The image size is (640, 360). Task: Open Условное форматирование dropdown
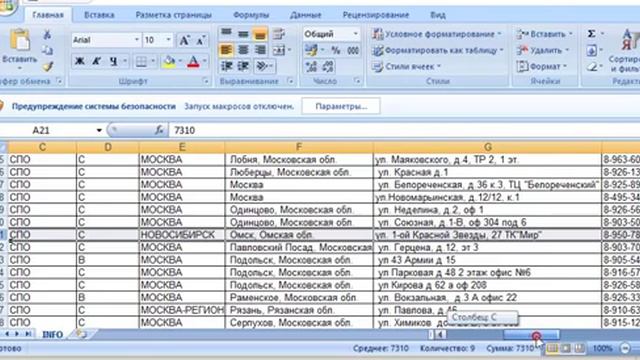(x=437, y=34)
